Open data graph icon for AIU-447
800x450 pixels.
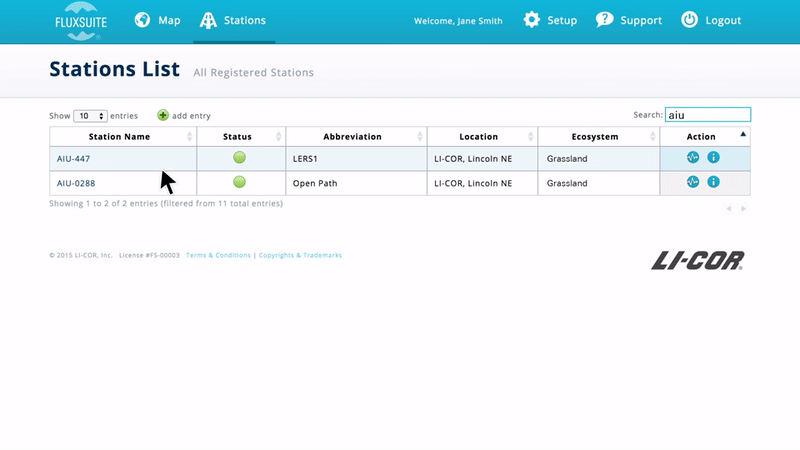[692, 157]
